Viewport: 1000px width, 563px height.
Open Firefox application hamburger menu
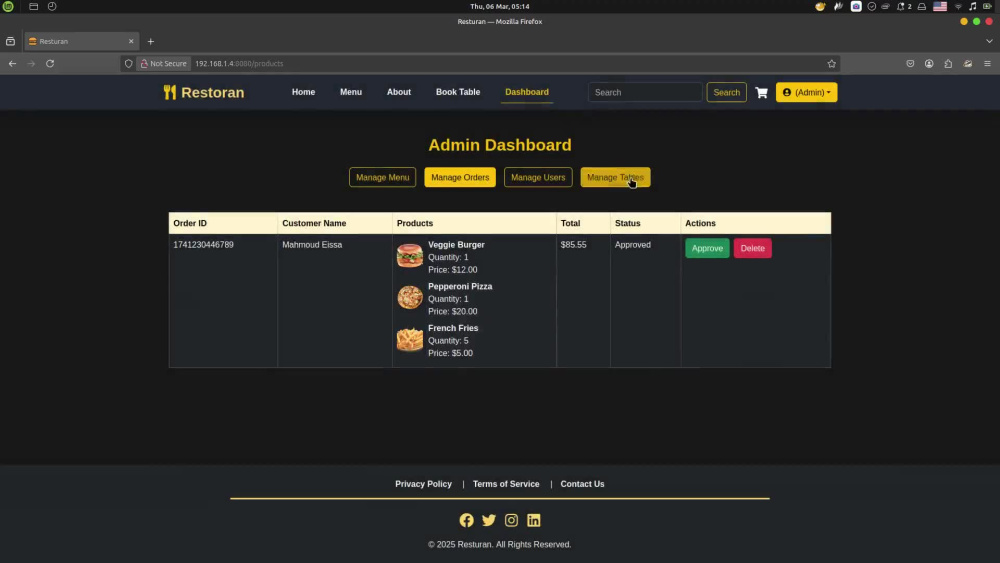987,63
